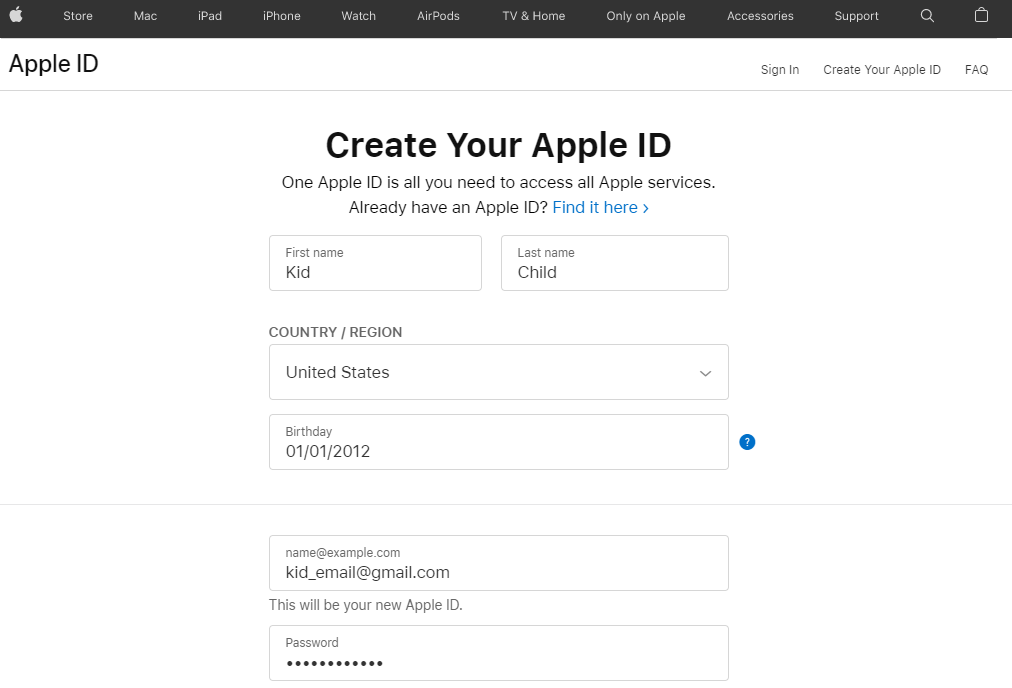The width and height of the screenshot is (1012, 688).
Task: Open the shopping bag icon
Action: tap(981, 15)
